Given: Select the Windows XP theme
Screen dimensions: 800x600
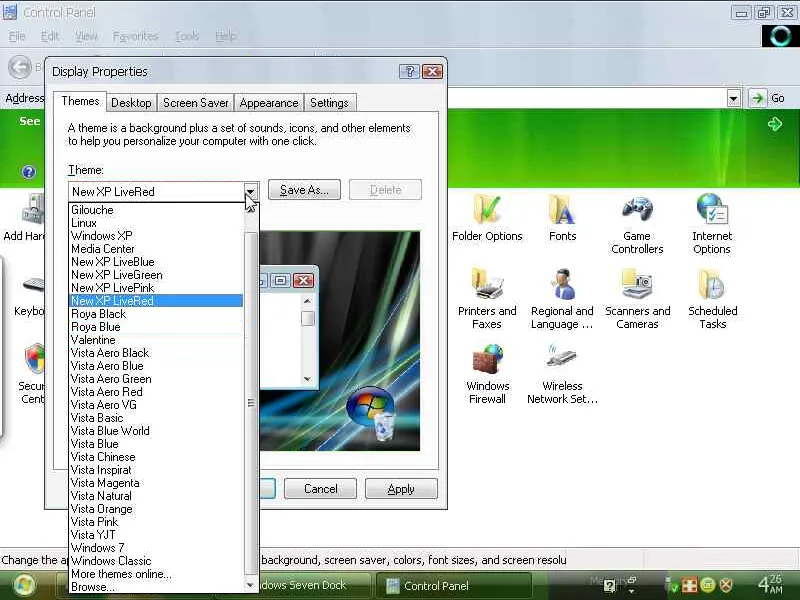Looking at the screenshot, I should (156, 236).
